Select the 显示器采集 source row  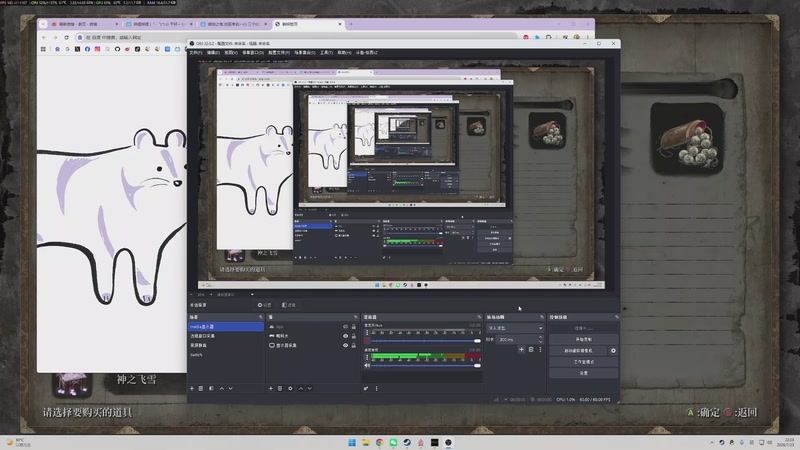311,345
